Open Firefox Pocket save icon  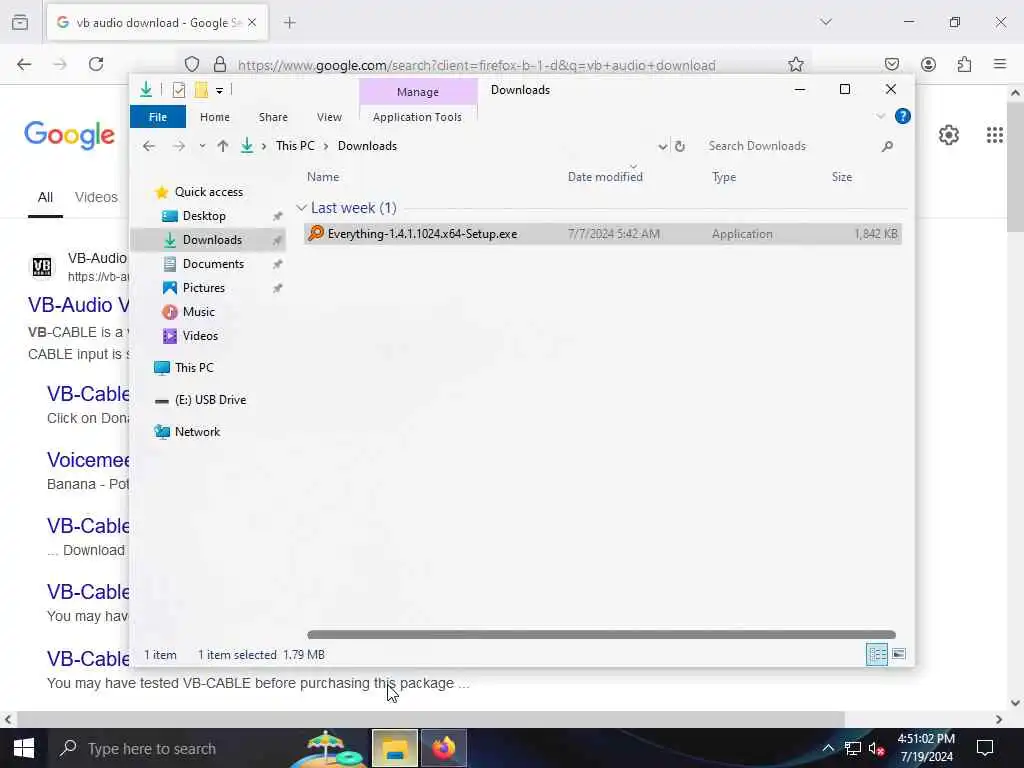[891, 64]
